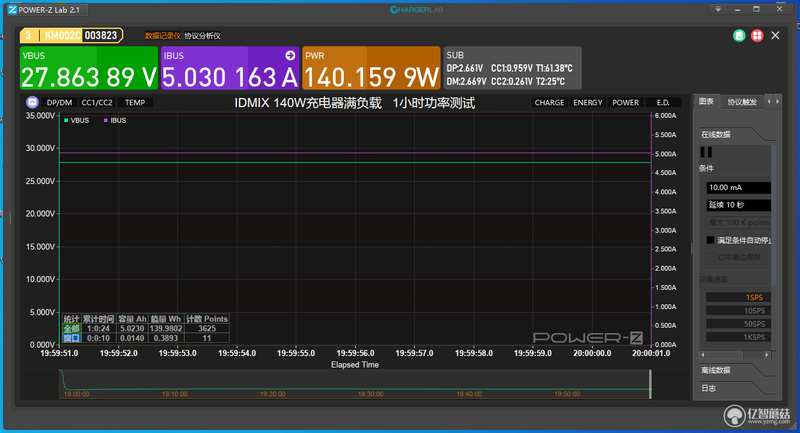Expand the 日志 section
The image size is (800, 433).
pos(735,388)
